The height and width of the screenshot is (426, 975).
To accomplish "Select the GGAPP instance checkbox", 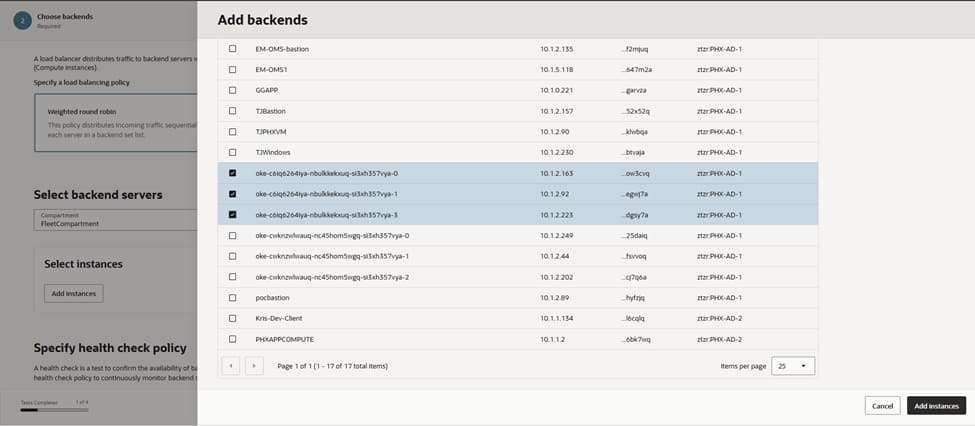I will (233, 90).
